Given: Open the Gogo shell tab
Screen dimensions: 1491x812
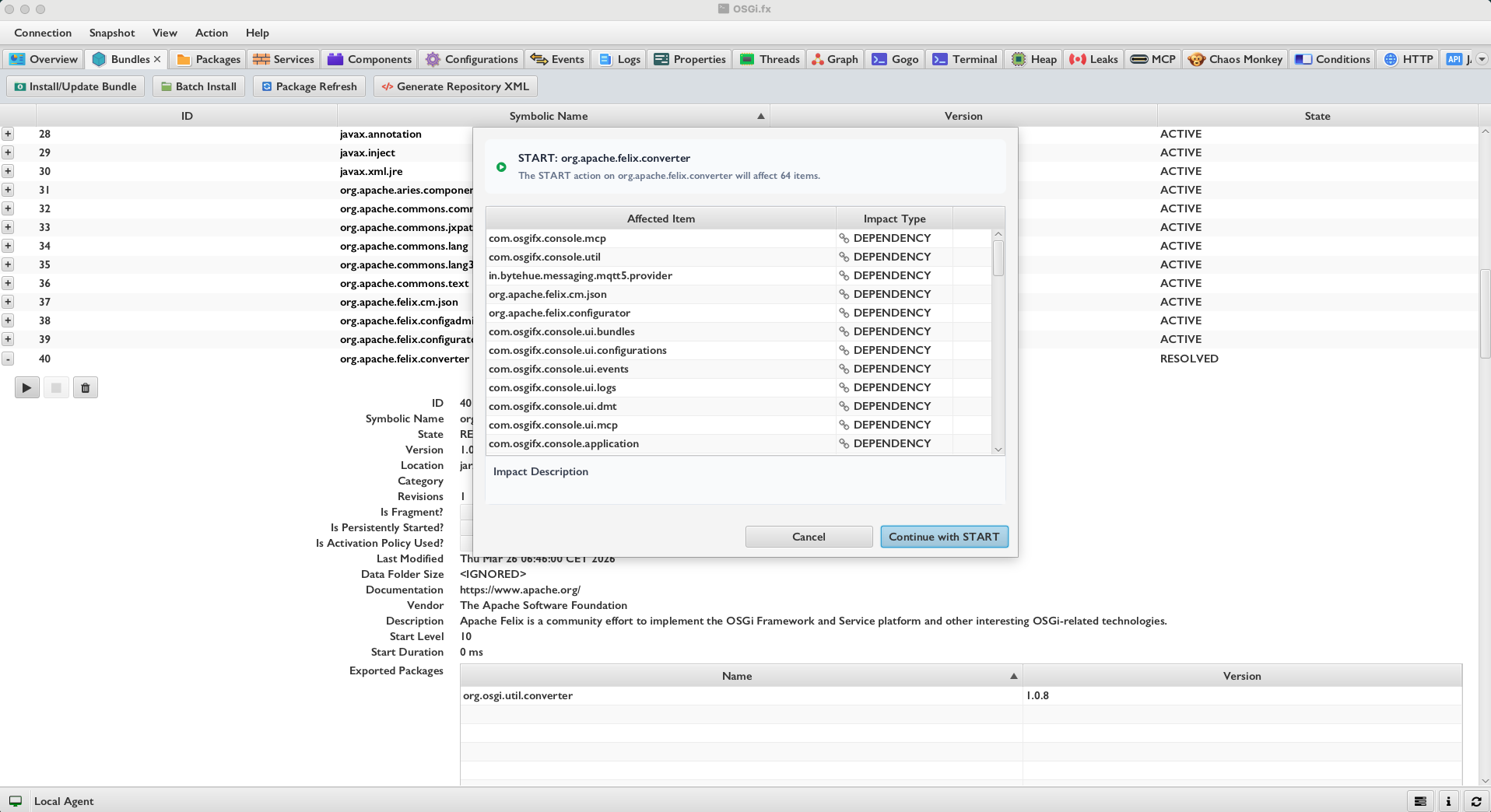Looking at the screenshot, I should point(896,59).
